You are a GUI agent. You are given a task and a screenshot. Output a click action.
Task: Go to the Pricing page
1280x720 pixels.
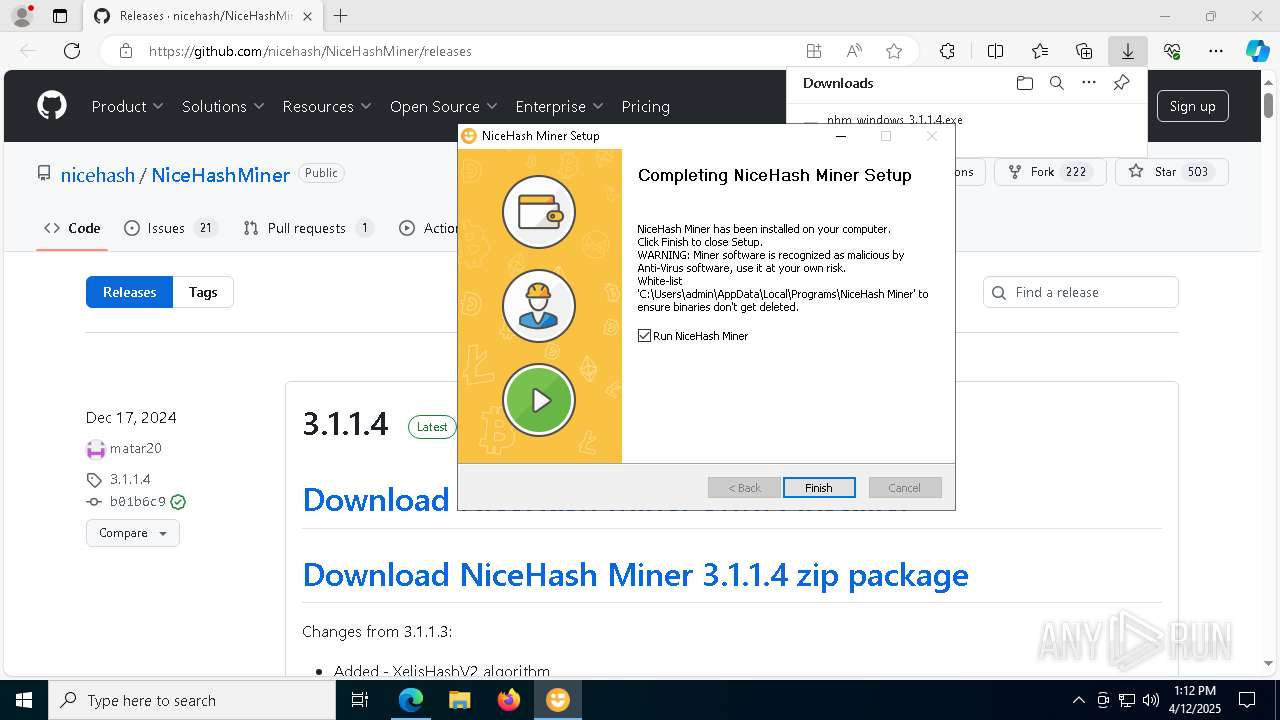646,106
